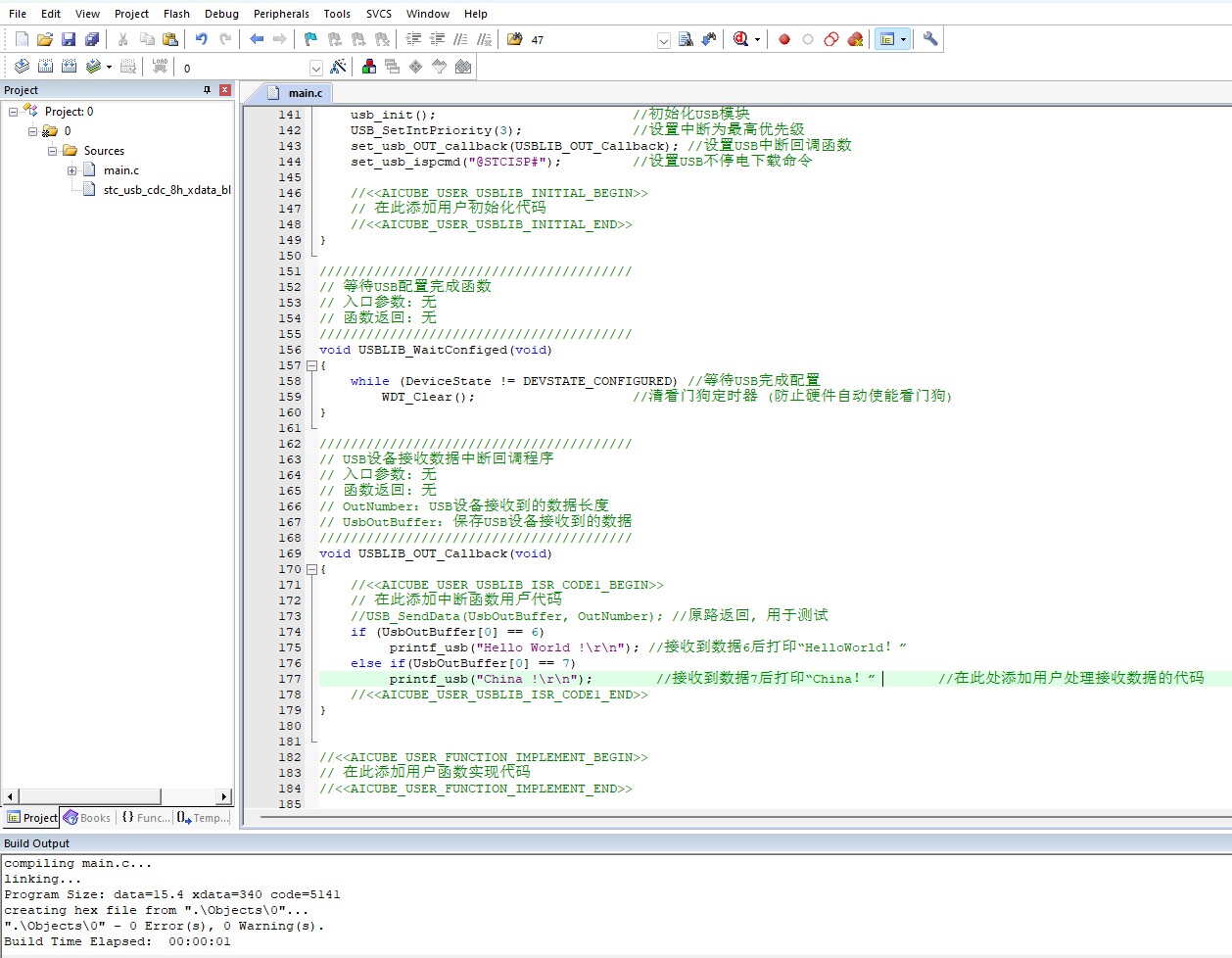Toggle bookmark with the flag icon
1232x958 pixels.
[310, 39]
